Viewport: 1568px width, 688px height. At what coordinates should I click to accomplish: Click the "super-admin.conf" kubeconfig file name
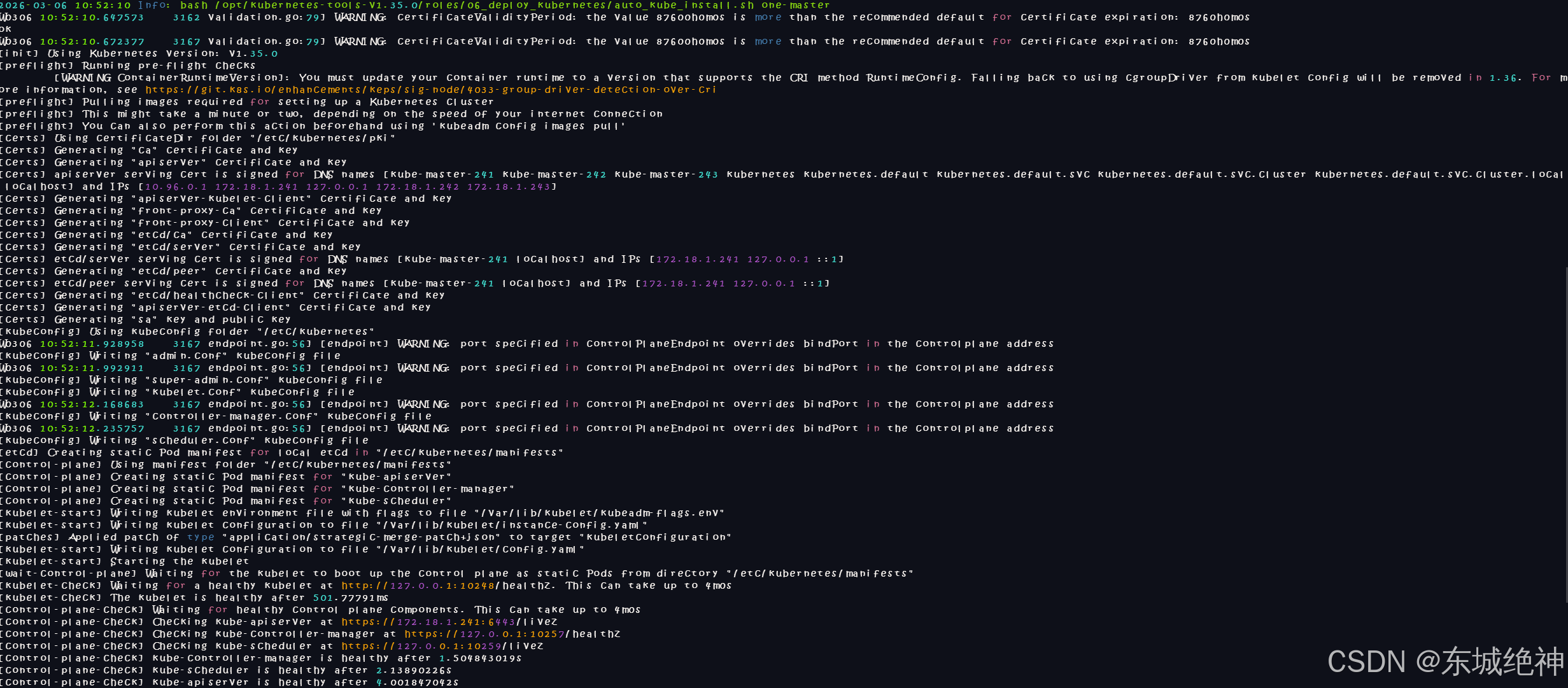208,380
